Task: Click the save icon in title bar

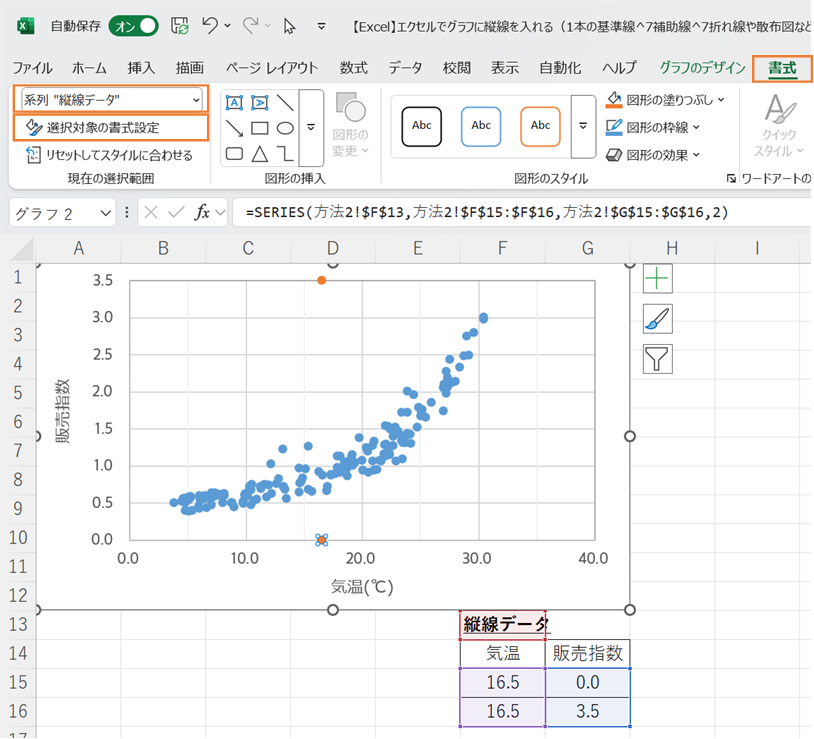Action: point(180,25)
